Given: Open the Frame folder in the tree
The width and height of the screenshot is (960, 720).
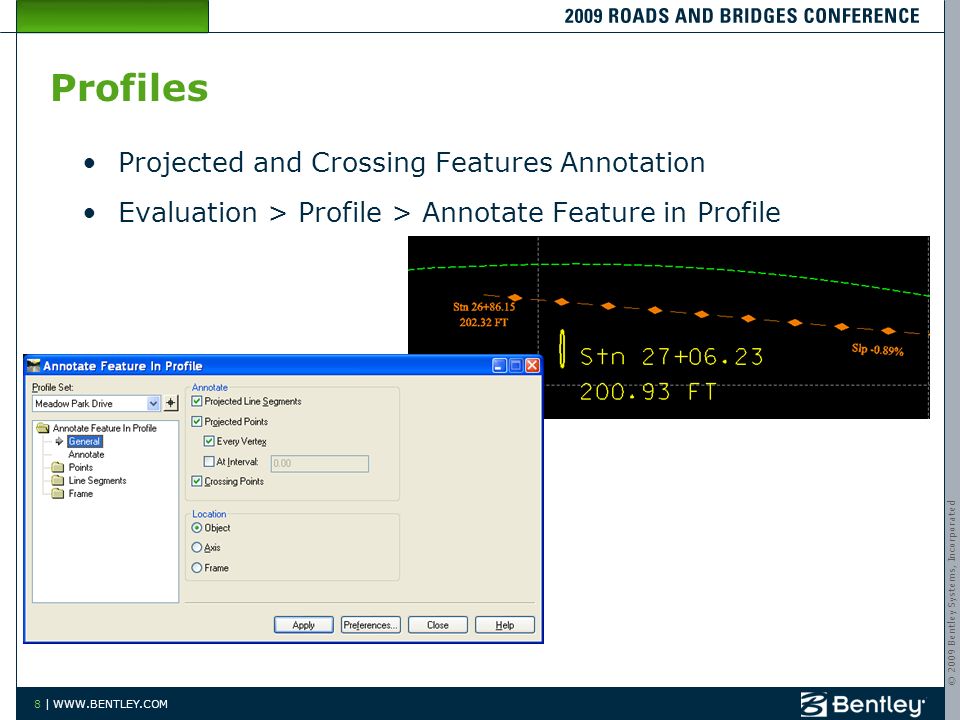Looking at the screenshot, I should (x=81, y=493).
